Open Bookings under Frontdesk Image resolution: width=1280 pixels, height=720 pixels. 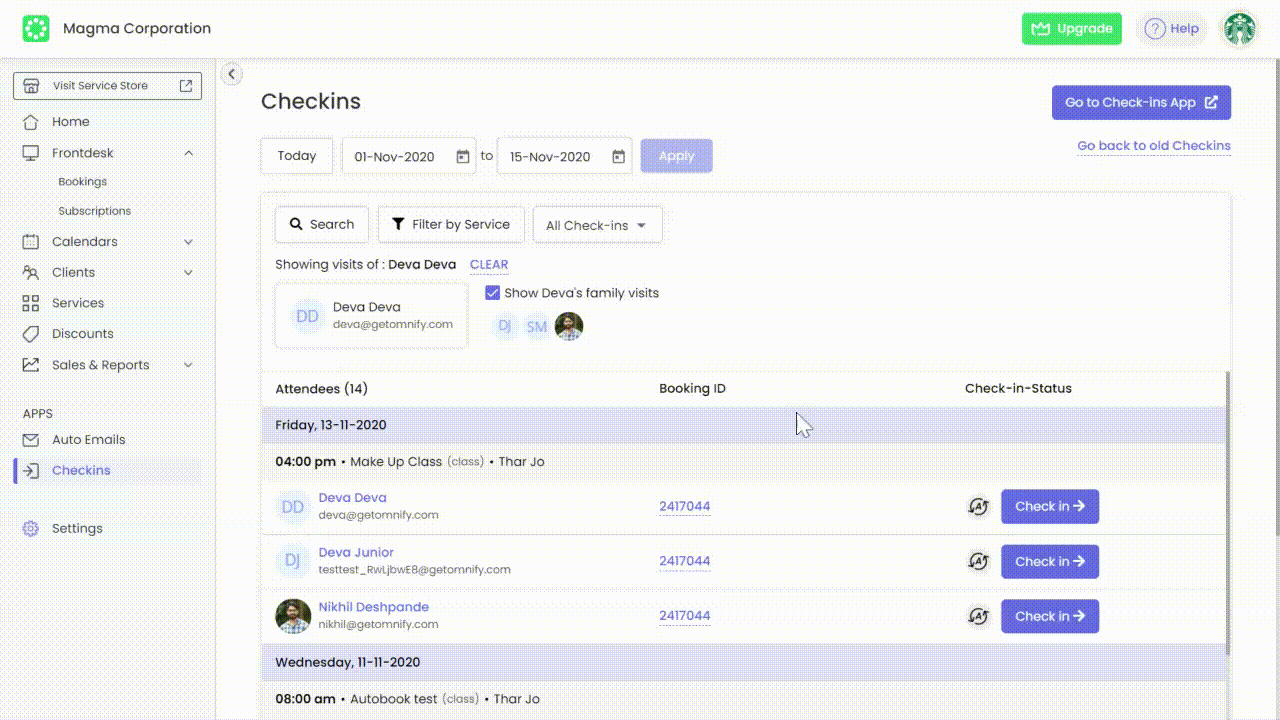[82, 182]
